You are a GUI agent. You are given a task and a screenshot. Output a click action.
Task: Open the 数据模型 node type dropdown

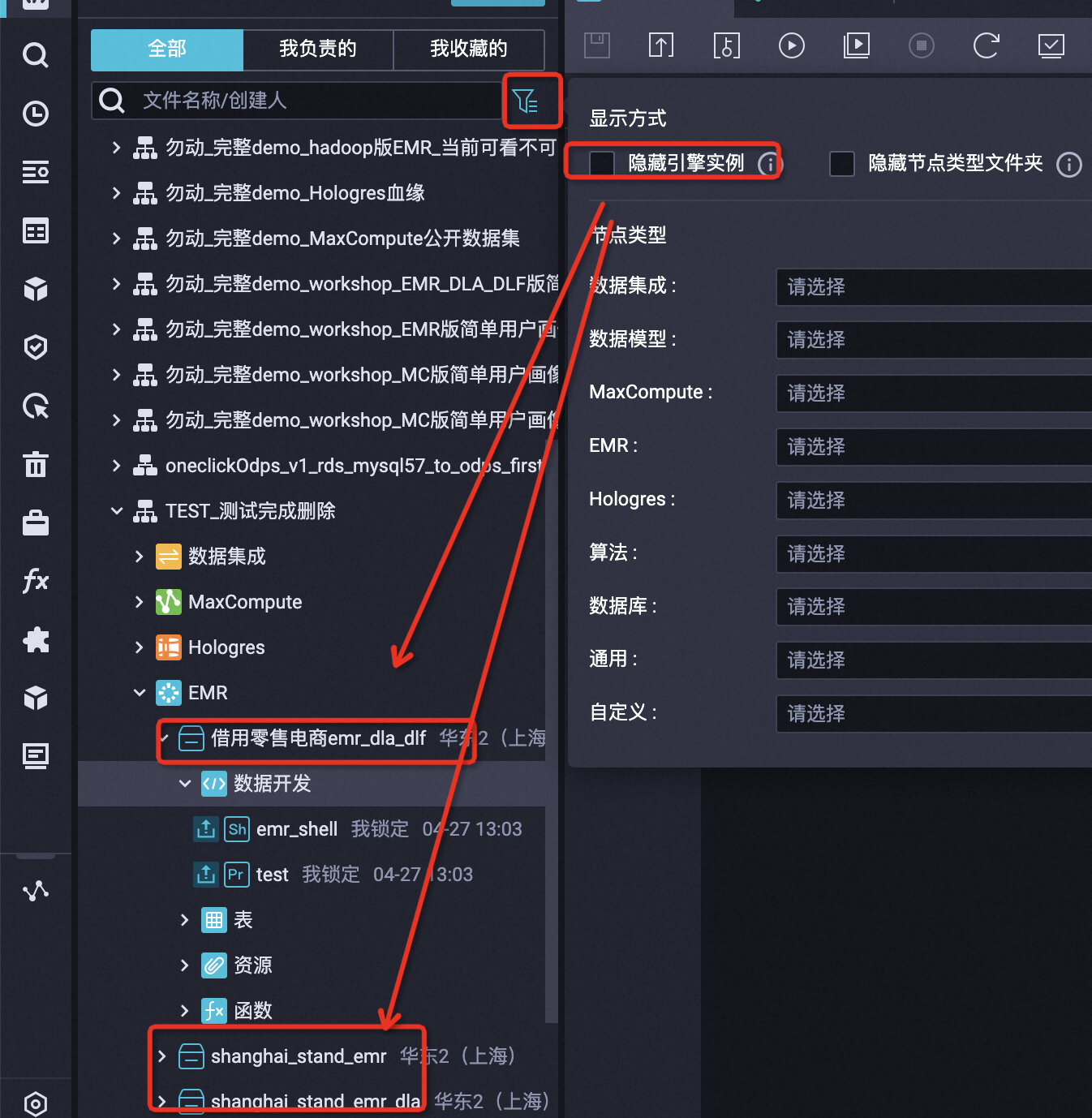click(x=934, y=340)
